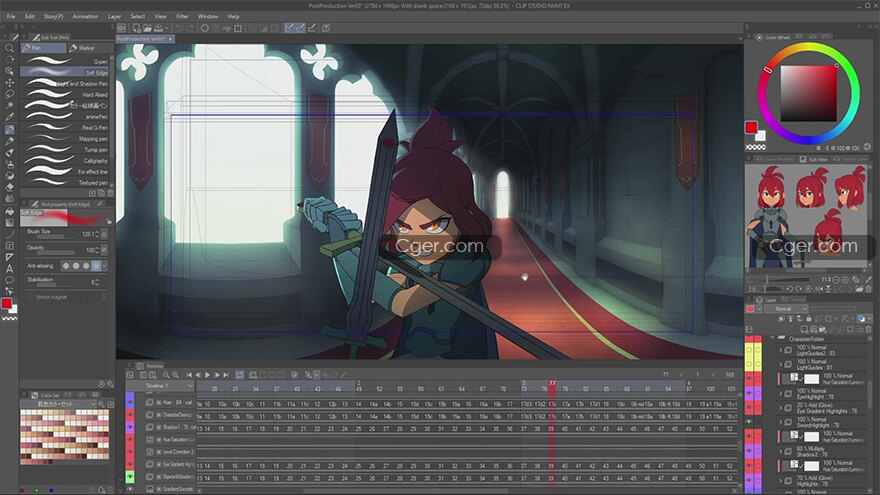880x495 pixels.
Task: Select the Move layer tool
Action: 10,82
